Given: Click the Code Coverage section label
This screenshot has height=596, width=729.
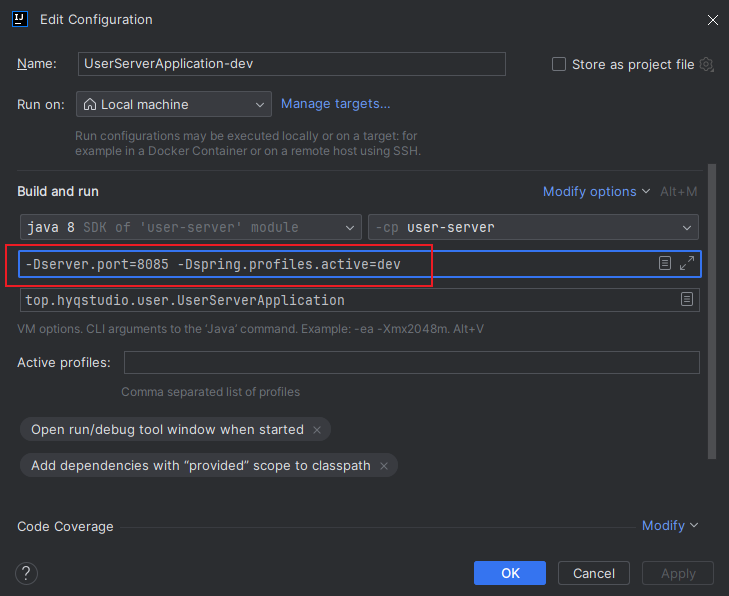Looking at the screenshot, I should pos(65,526).
